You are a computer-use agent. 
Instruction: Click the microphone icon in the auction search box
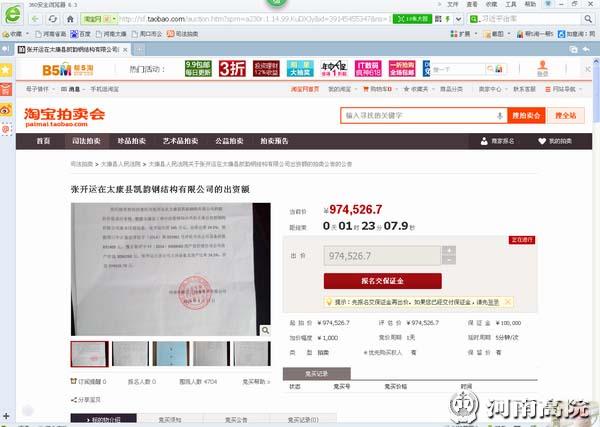(x=499, y=116)
